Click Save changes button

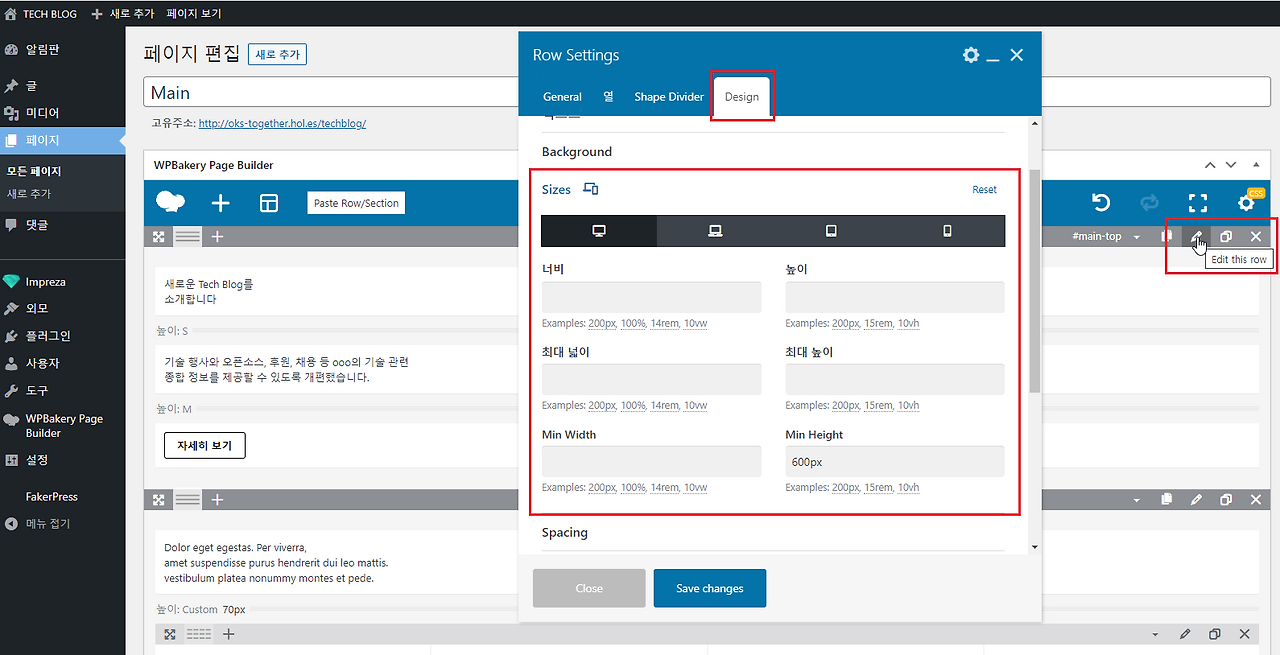point(710,588)
